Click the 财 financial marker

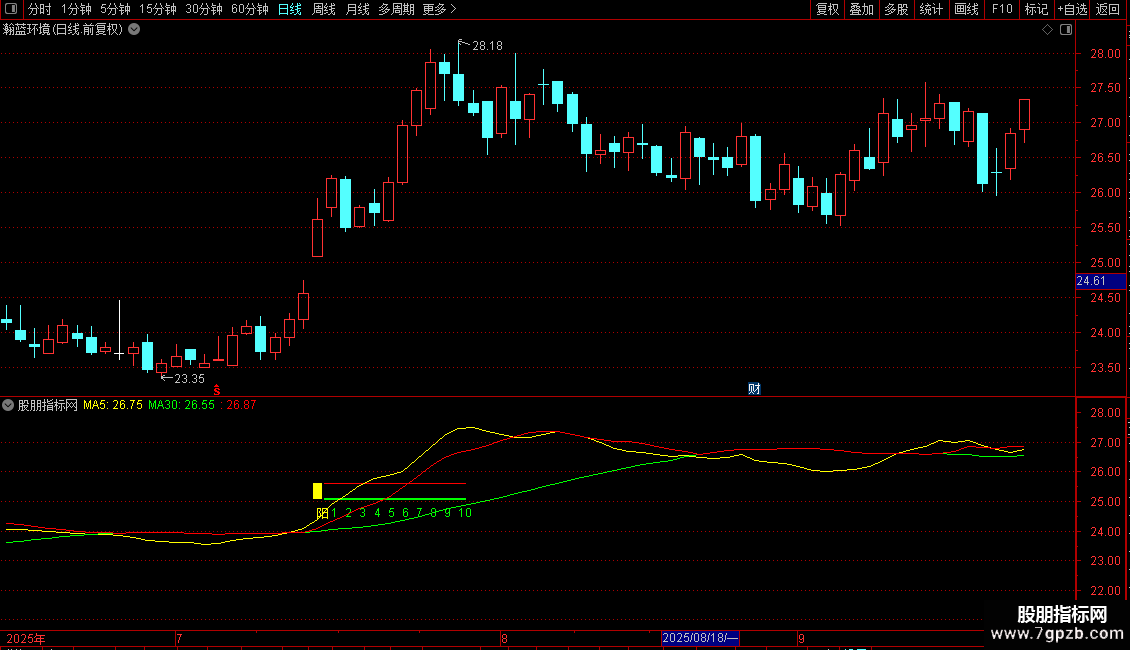754,388
